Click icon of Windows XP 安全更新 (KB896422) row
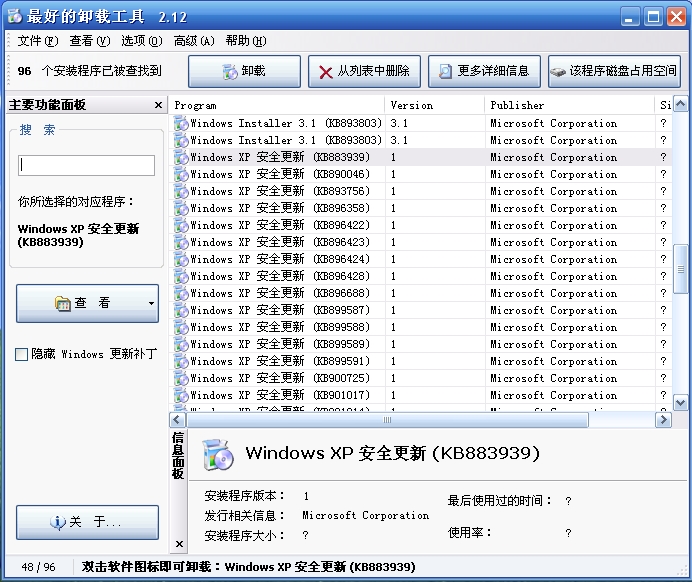Viewport: 692px width, 582px height. 181,225
